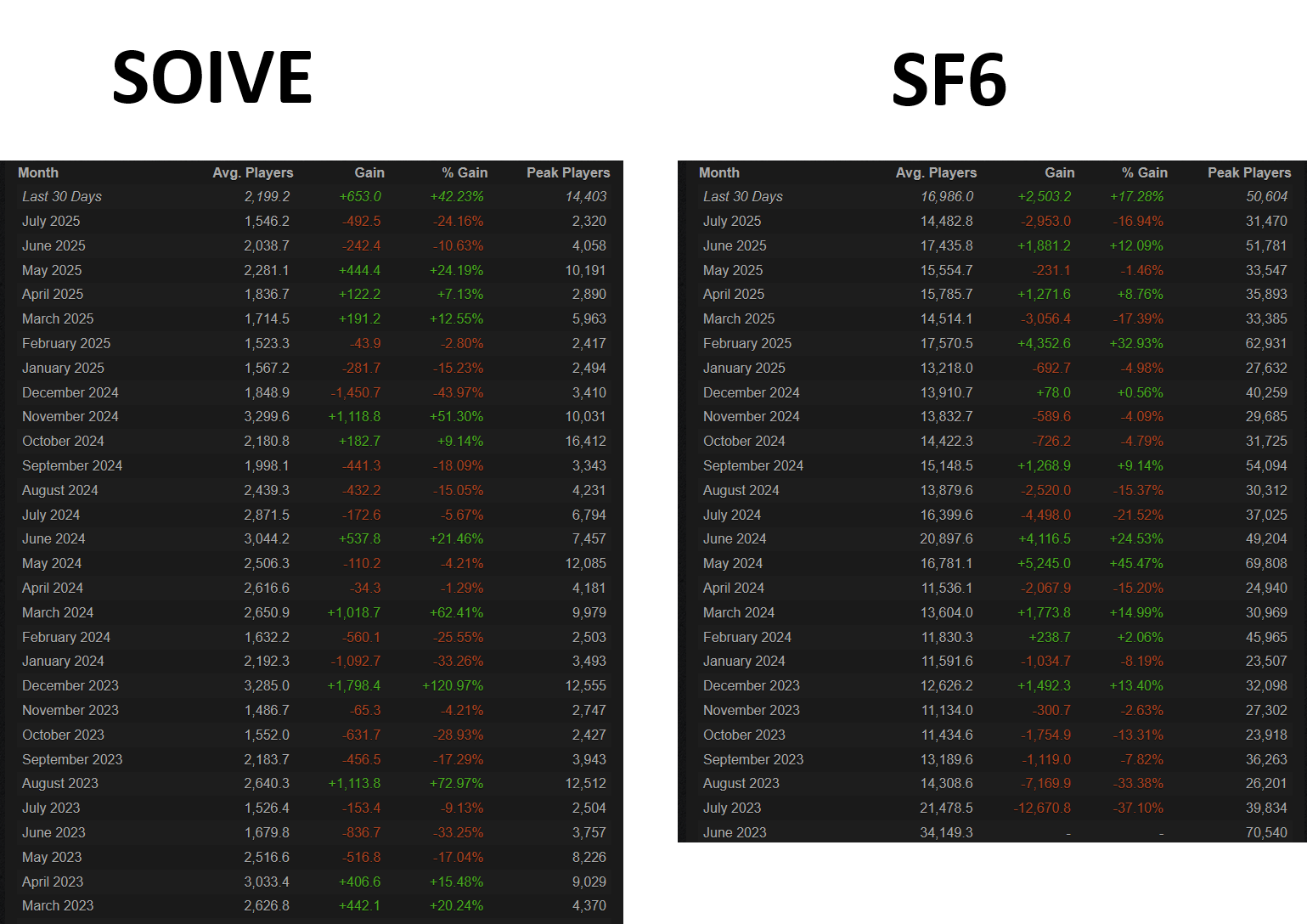Click the SOIVE heading above the left table
1307x924 pixels.
click(x=212, y=77)
